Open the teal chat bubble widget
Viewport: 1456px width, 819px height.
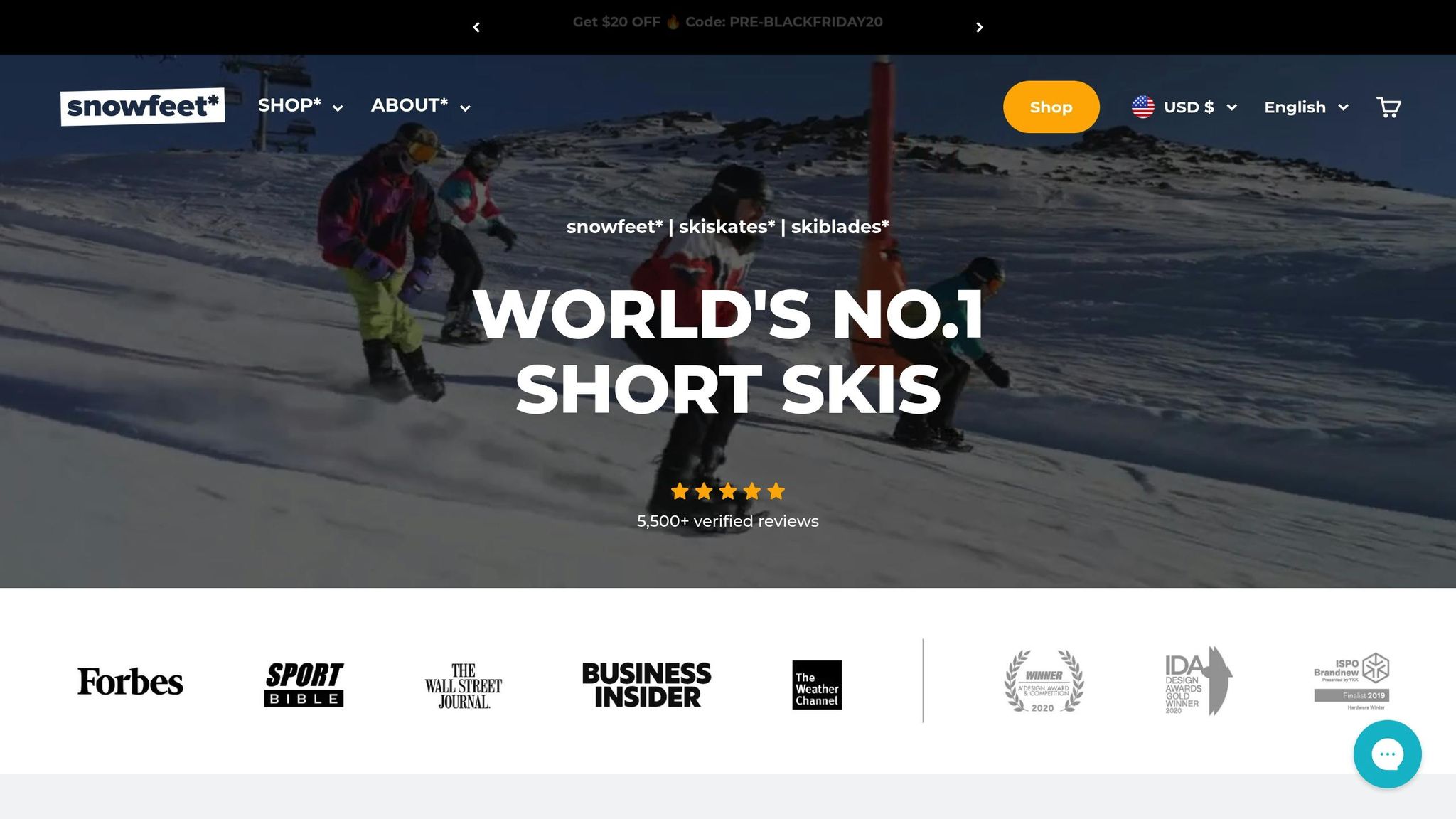(1387, 754)
